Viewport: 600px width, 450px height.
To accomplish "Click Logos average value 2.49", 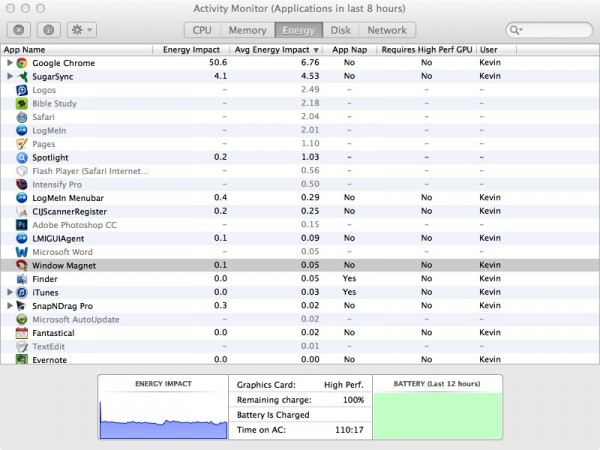I will pos(310,89).
